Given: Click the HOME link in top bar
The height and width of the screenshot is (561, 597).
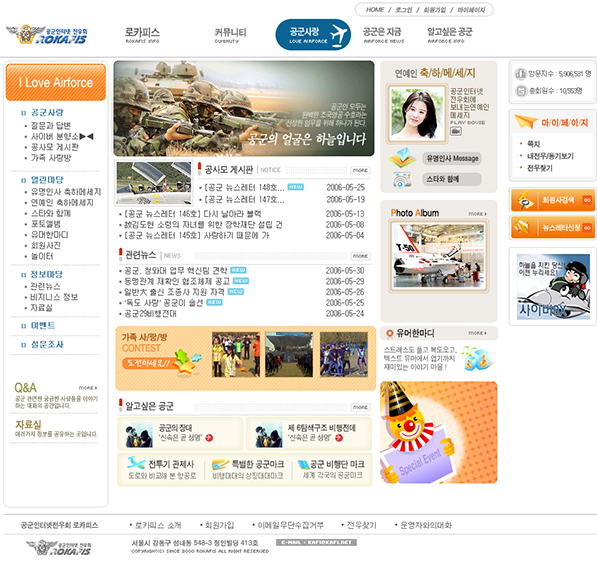Looking at the screenshot, I should (375, 10).
